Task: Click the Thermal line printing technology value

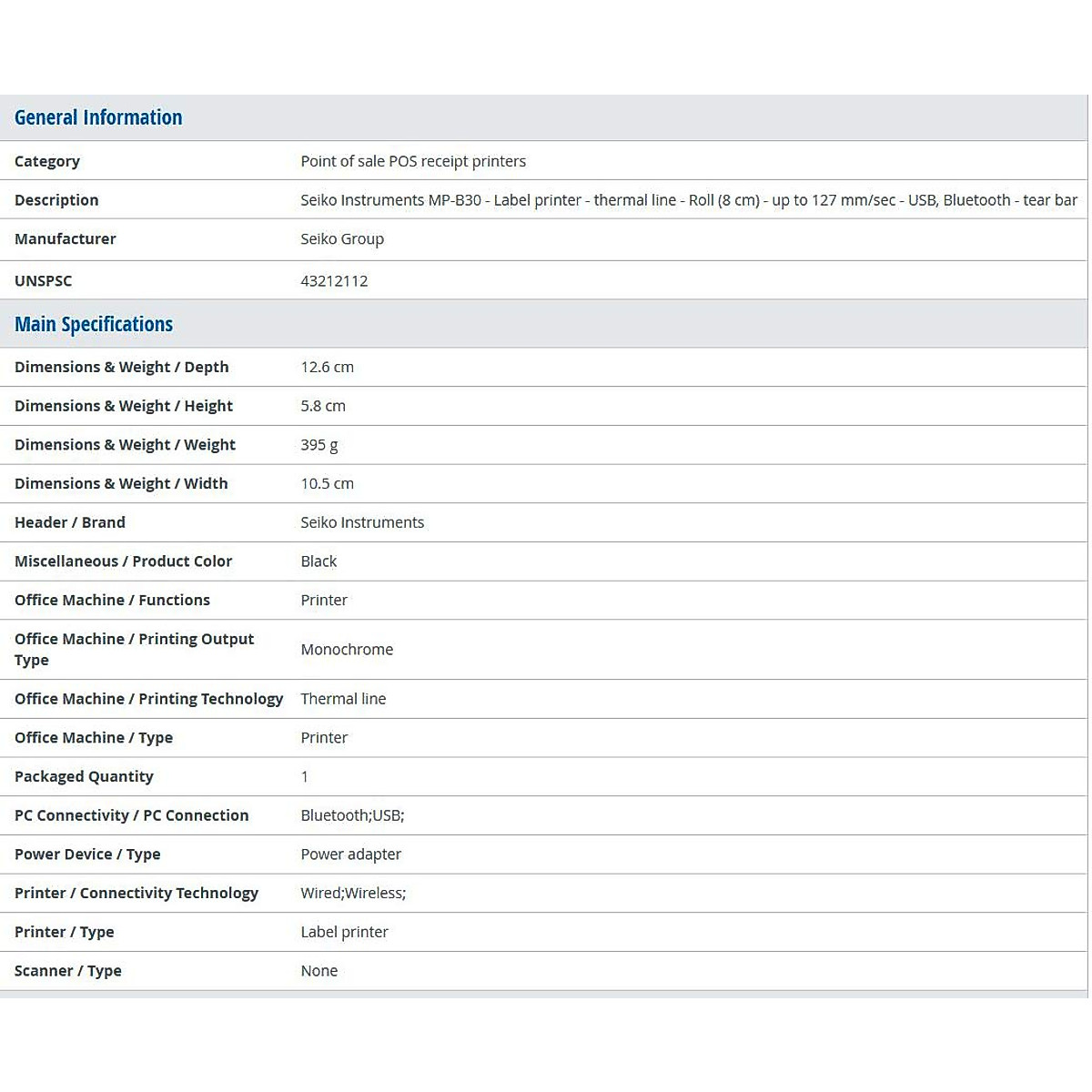Action: point(343,699)
